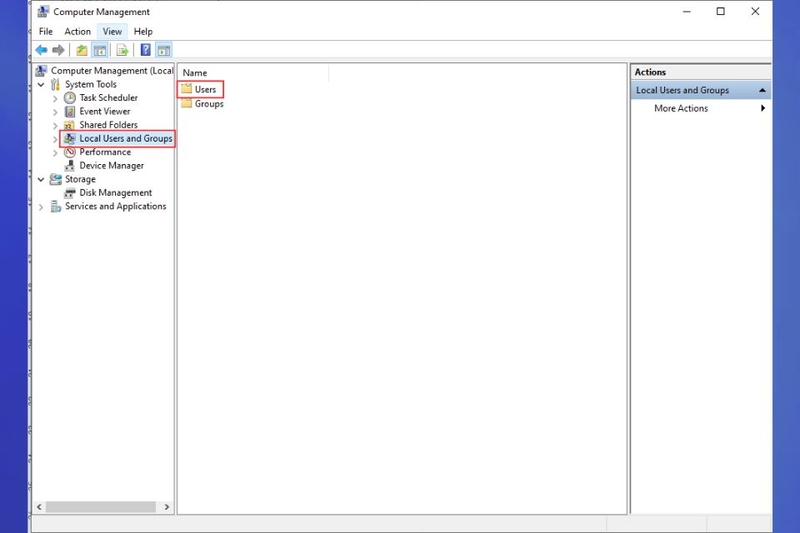Screen dimensions: 800x533
Task: Click the Shared Folders icon in tree
Action: click(69, 125)
